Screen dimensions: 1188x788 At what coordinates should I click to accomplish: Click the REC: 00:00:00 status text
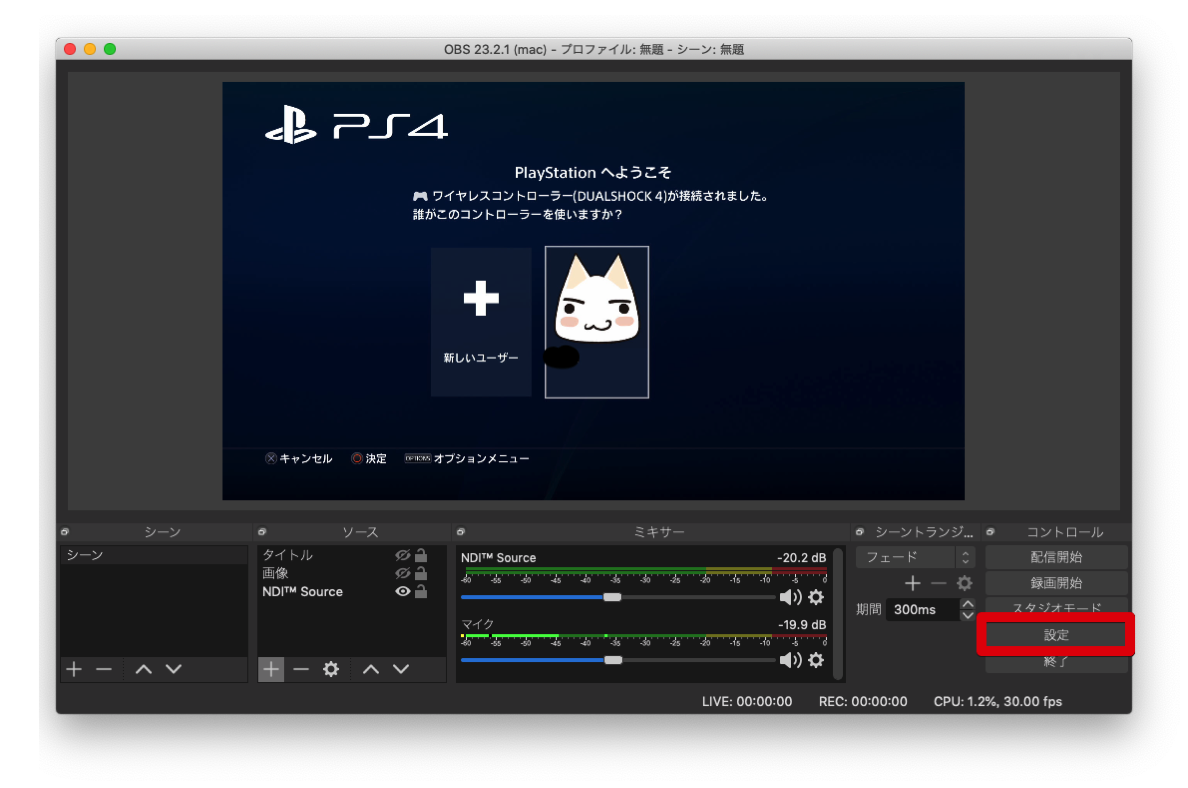tap(863, 702)
